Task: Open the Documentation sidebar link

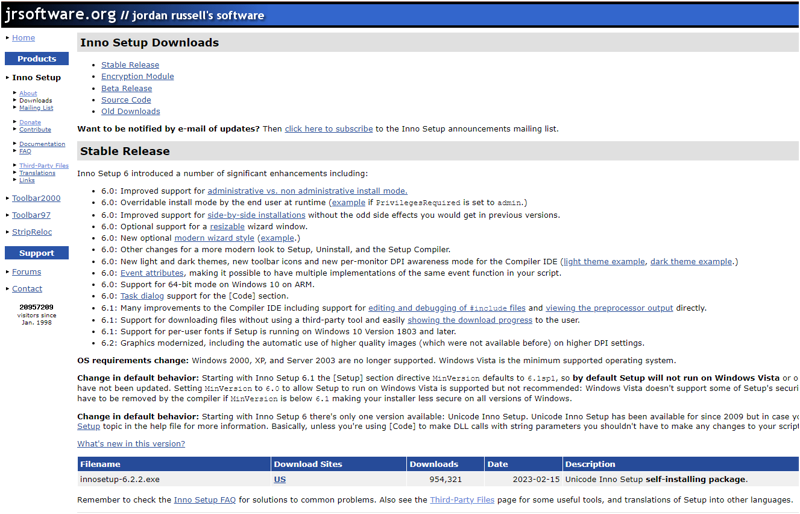Action: (42, 144)
